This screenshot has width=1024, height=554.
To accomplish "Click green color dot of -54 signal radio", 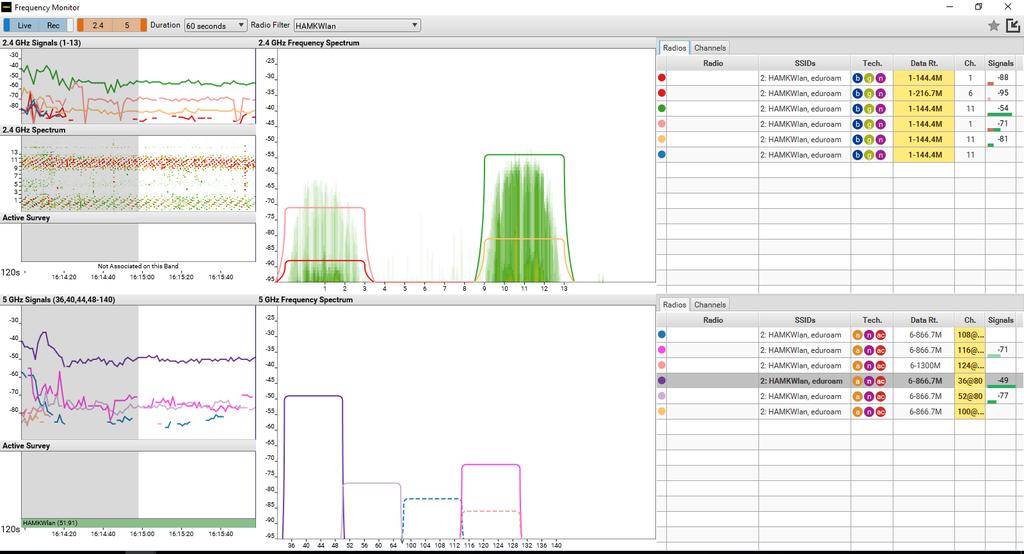I will pyautogui.click(x=662, y=108).
